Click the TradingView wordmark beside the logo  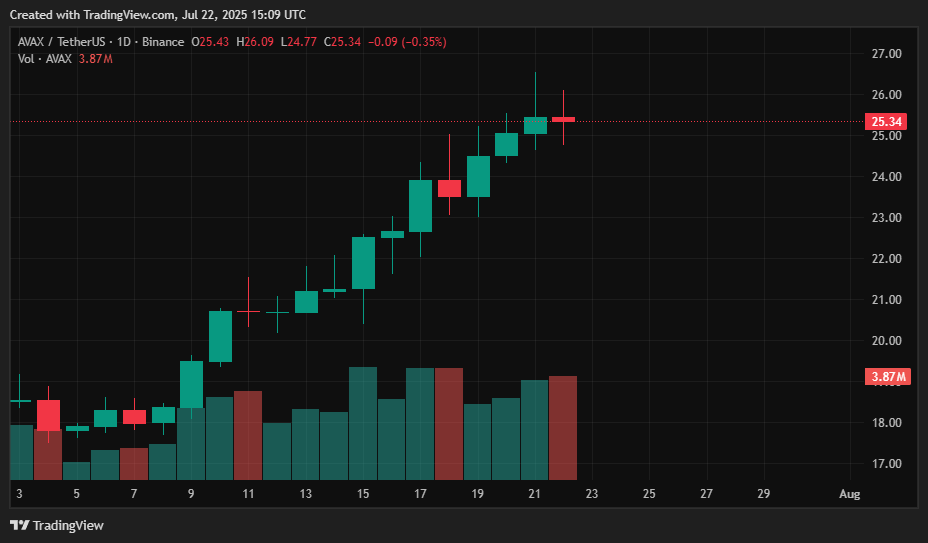click(68, 525)
